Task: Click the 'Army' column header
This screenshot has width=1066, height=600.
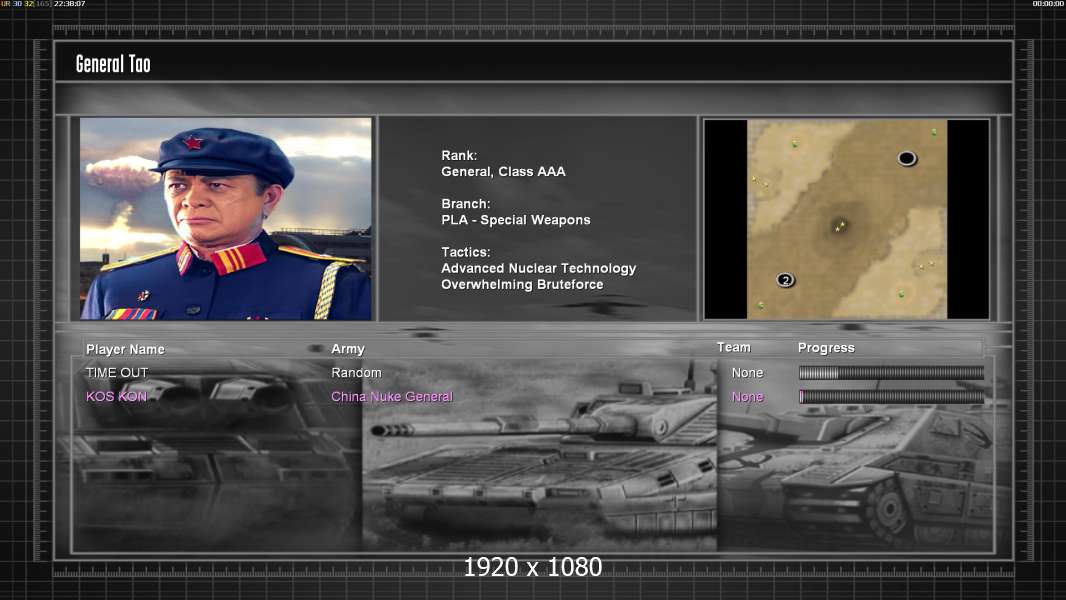Action: (x=348, y=349)
